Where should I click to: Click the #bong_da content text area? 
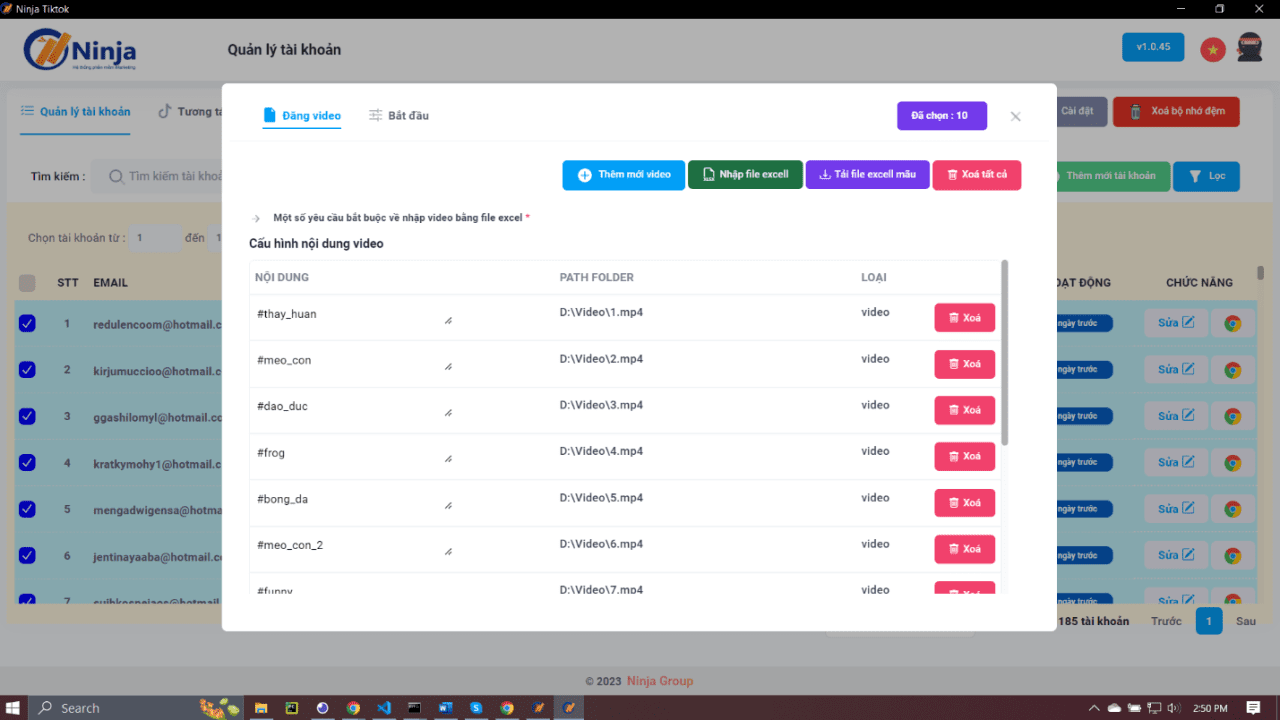(354, 502)
